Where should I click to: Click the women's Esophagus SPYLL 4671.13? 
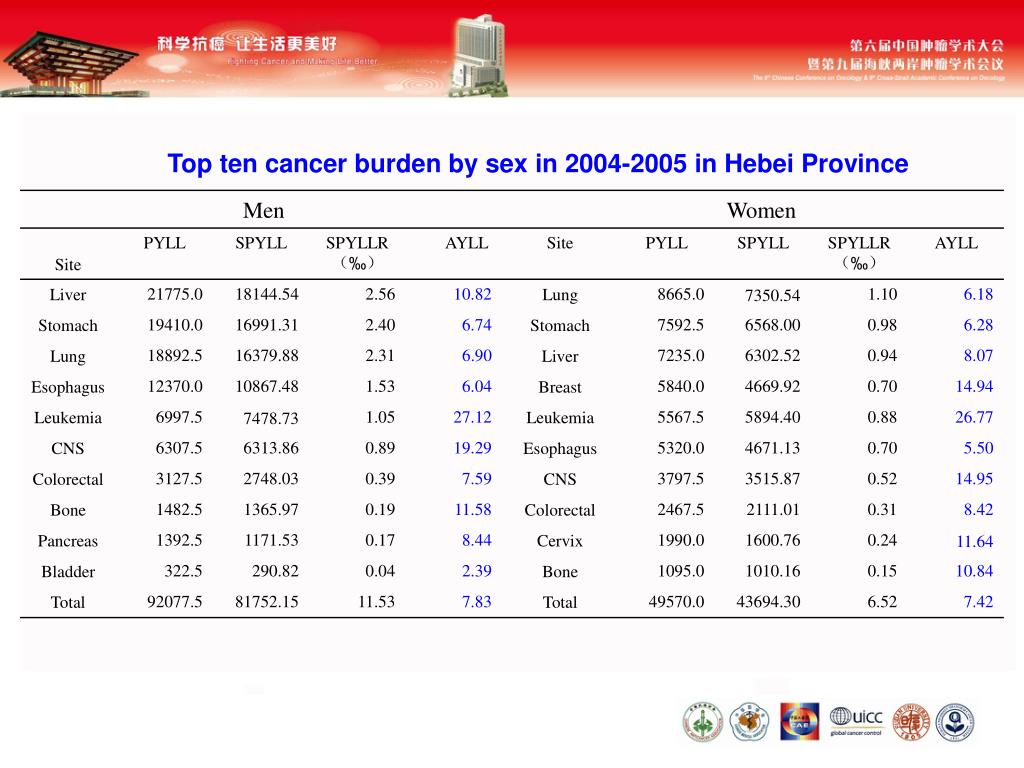(772, 448)
